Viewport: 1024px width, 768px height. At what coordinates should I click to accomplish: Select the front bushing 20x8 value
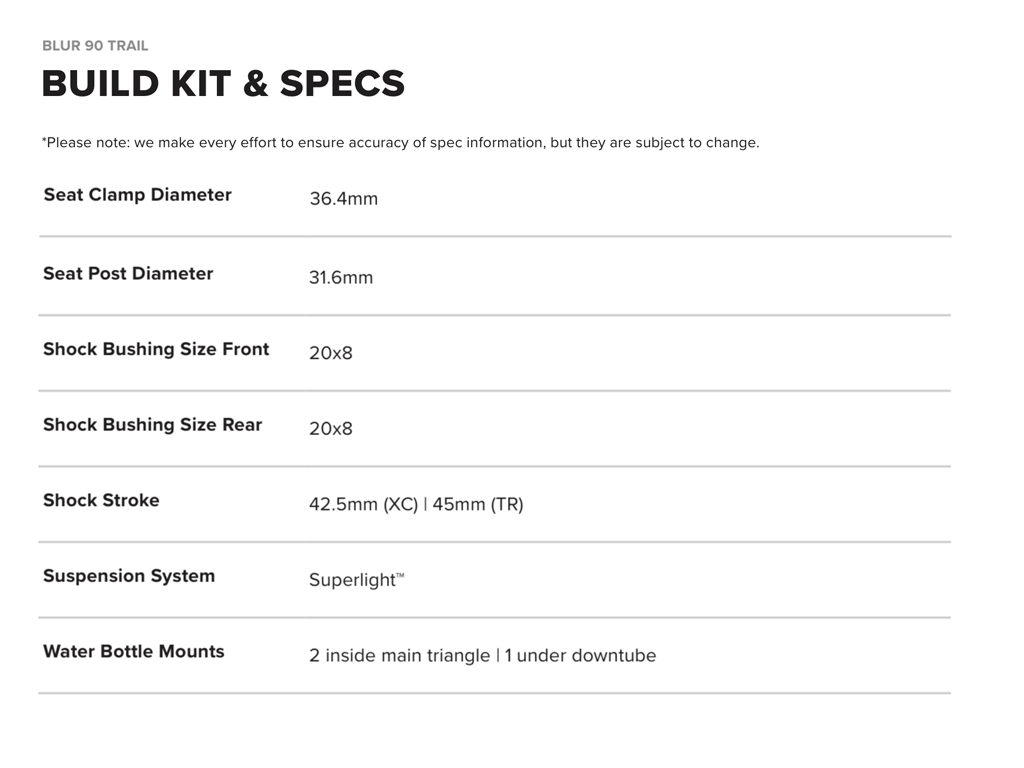(330, 353)
